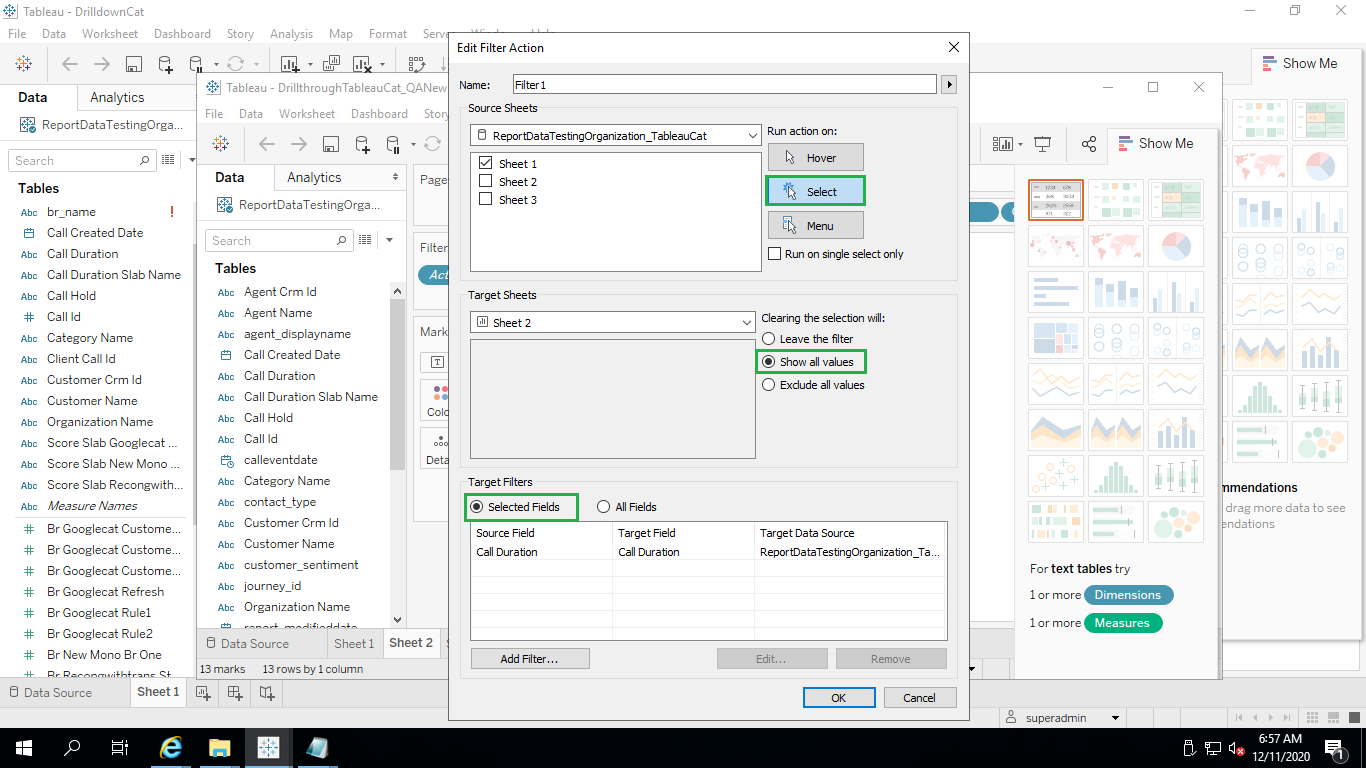Click the Search field in DrilldownCat data pane
Screen dimensions: 1366x768
pyautogui.click(x=82, y=160)
